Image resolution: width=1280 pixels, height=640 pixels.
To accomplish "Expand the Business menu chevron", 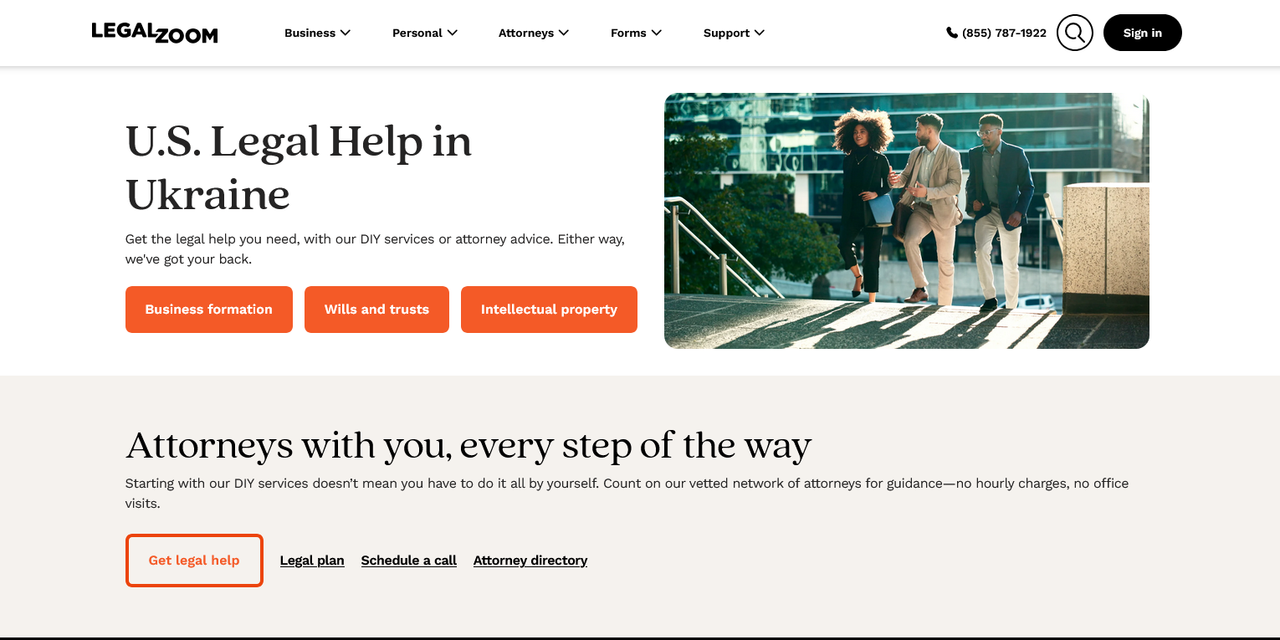I will [345, 33].
